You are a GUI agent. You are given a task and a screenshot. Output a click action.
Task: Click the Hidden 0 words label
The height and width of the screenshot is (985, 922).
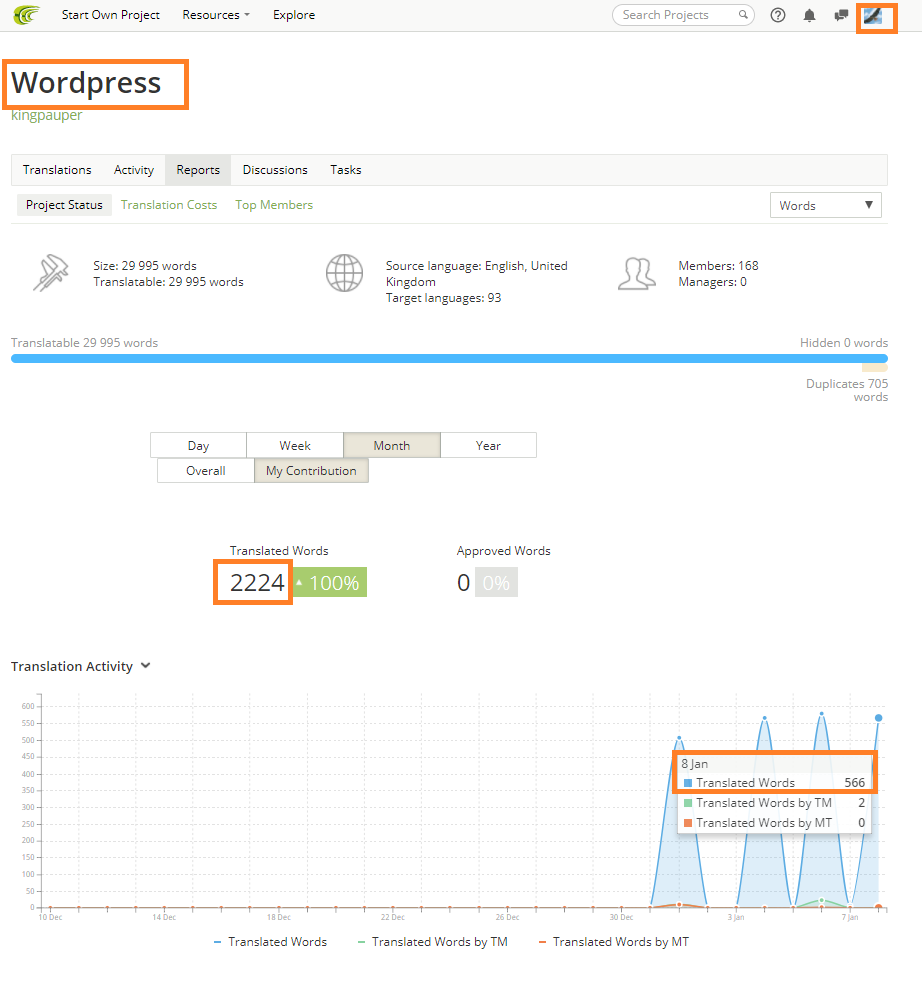click(843, 343)
